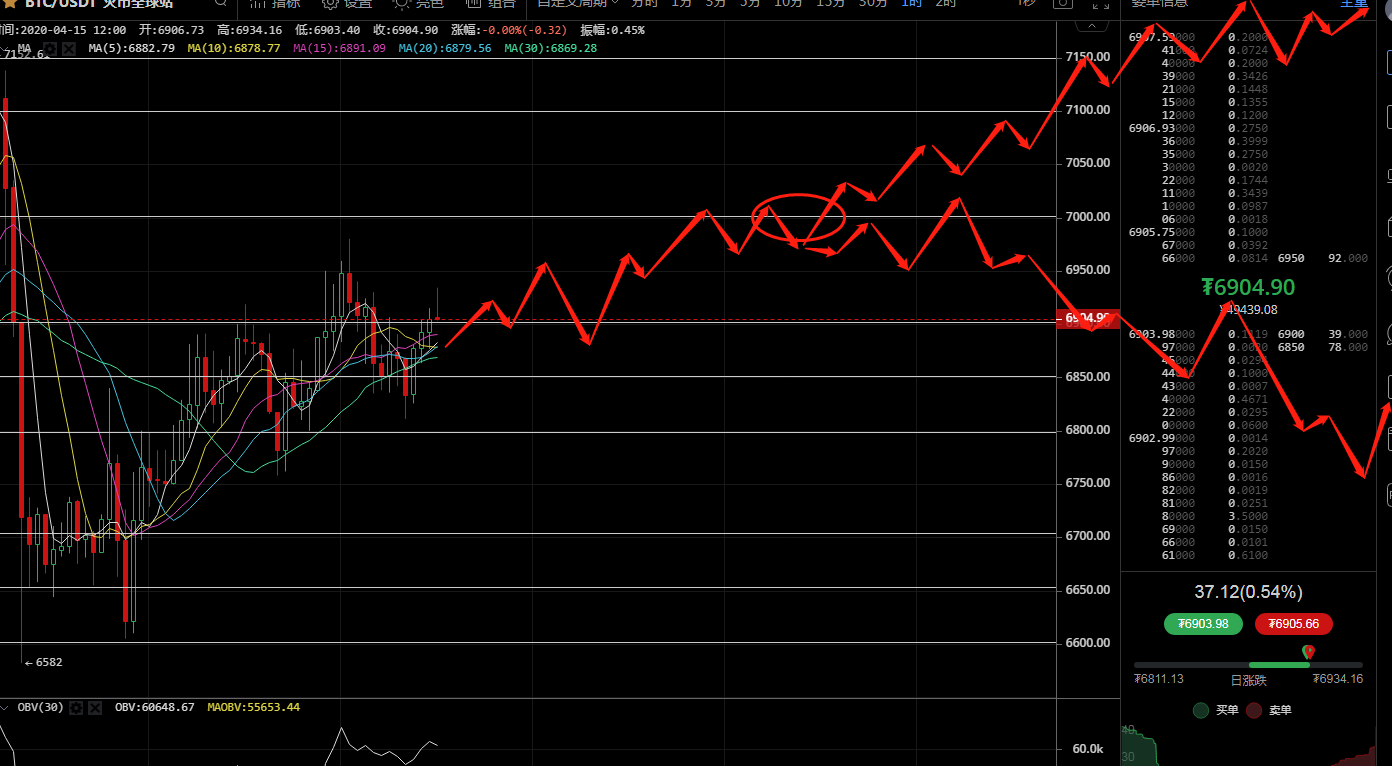The height and width of the screenshot is (766, 1392).
Task: Enter fullscreen using the expand-arrows icon
Action: point(1100,3)
